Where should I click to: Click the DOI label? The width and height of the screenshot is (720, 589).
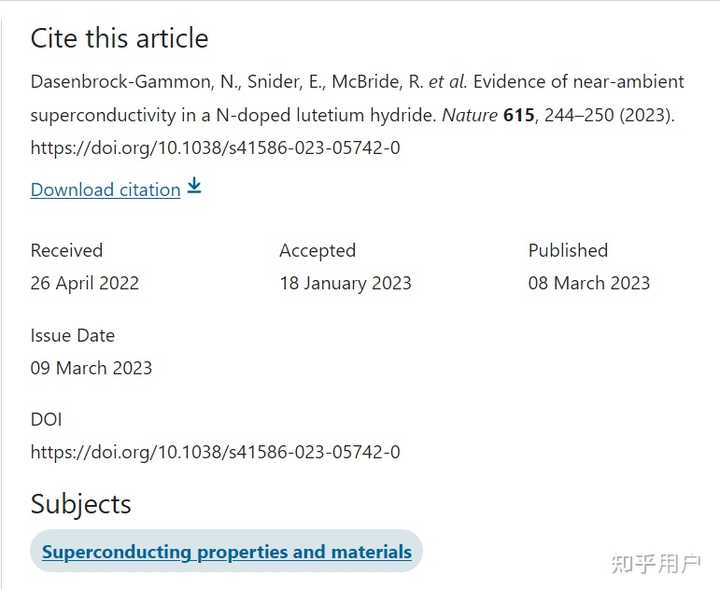[x=46, y=420]
